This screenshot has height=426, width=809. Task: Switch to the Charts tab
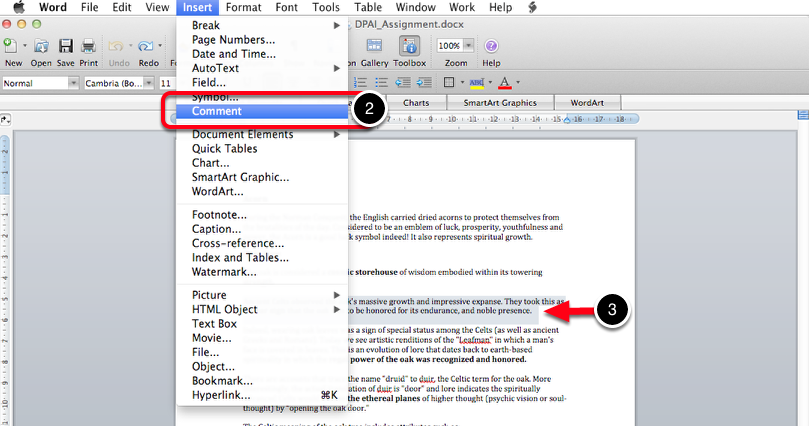pyautogui.click(x=416, y=103)
